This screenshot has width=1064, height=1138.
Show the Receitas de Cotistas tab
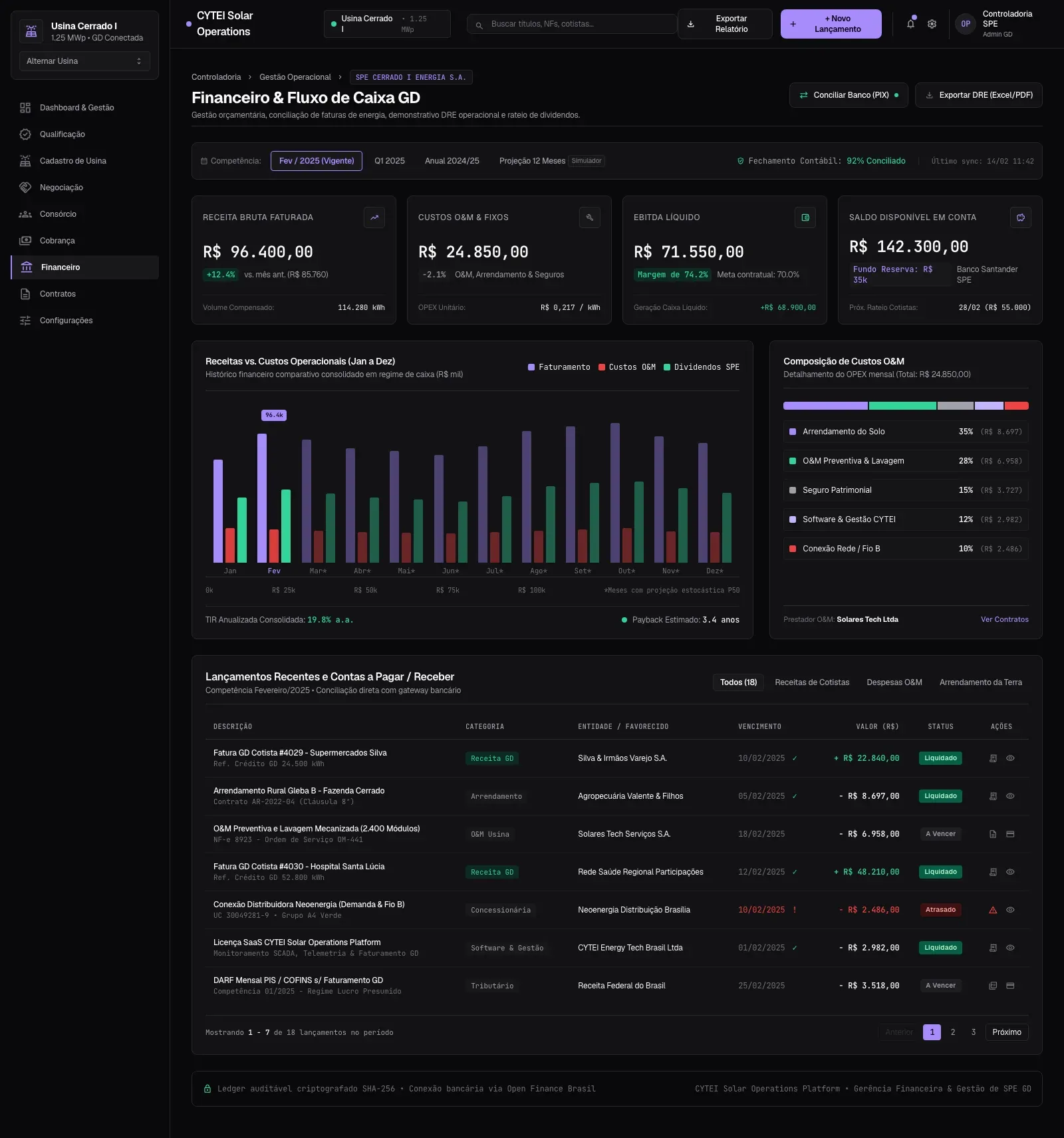[x=812, y=682]
